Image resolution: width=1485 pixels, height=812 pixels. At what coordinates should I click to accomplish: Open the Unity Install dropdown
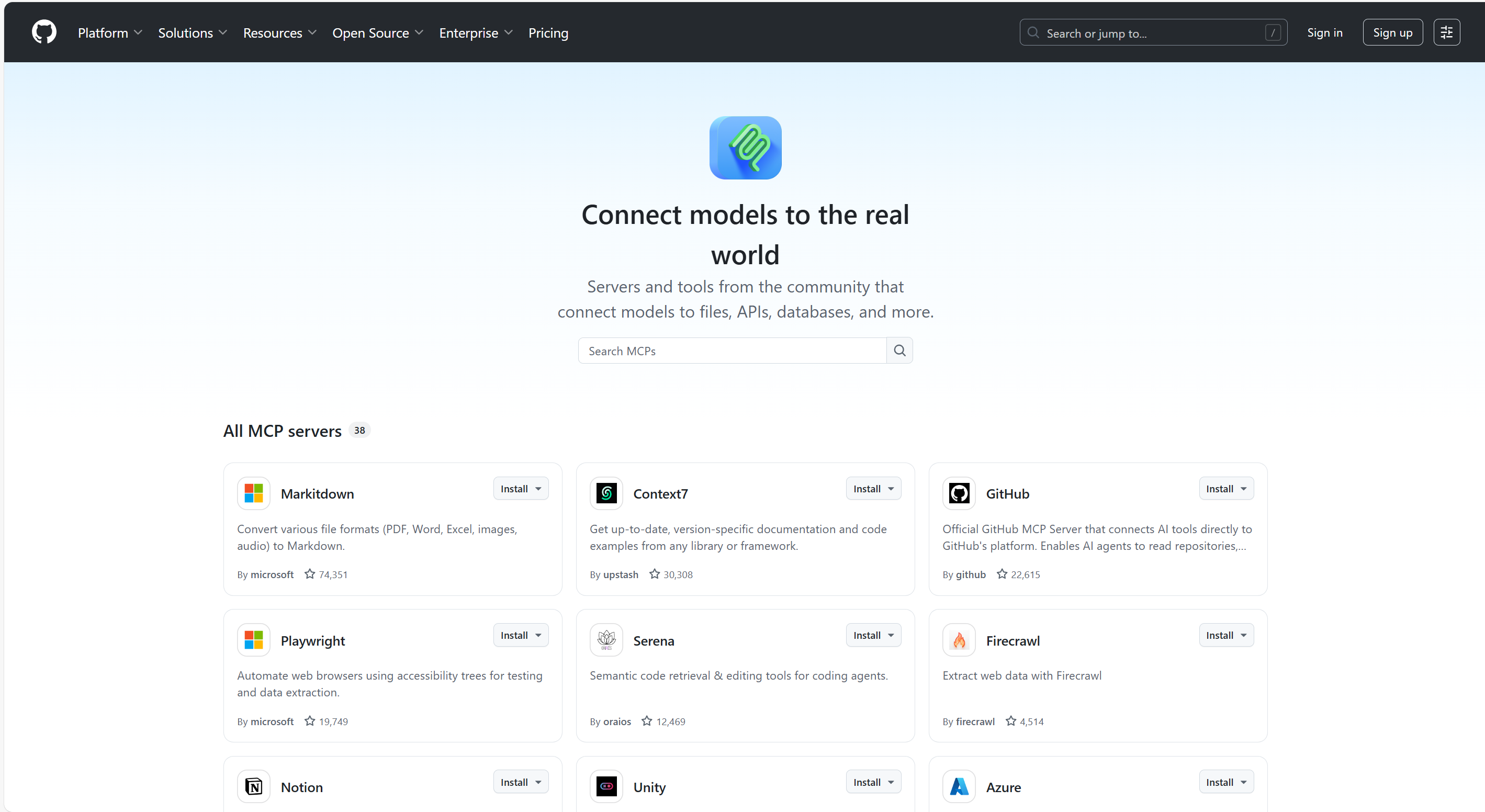(x=873, y=782)
